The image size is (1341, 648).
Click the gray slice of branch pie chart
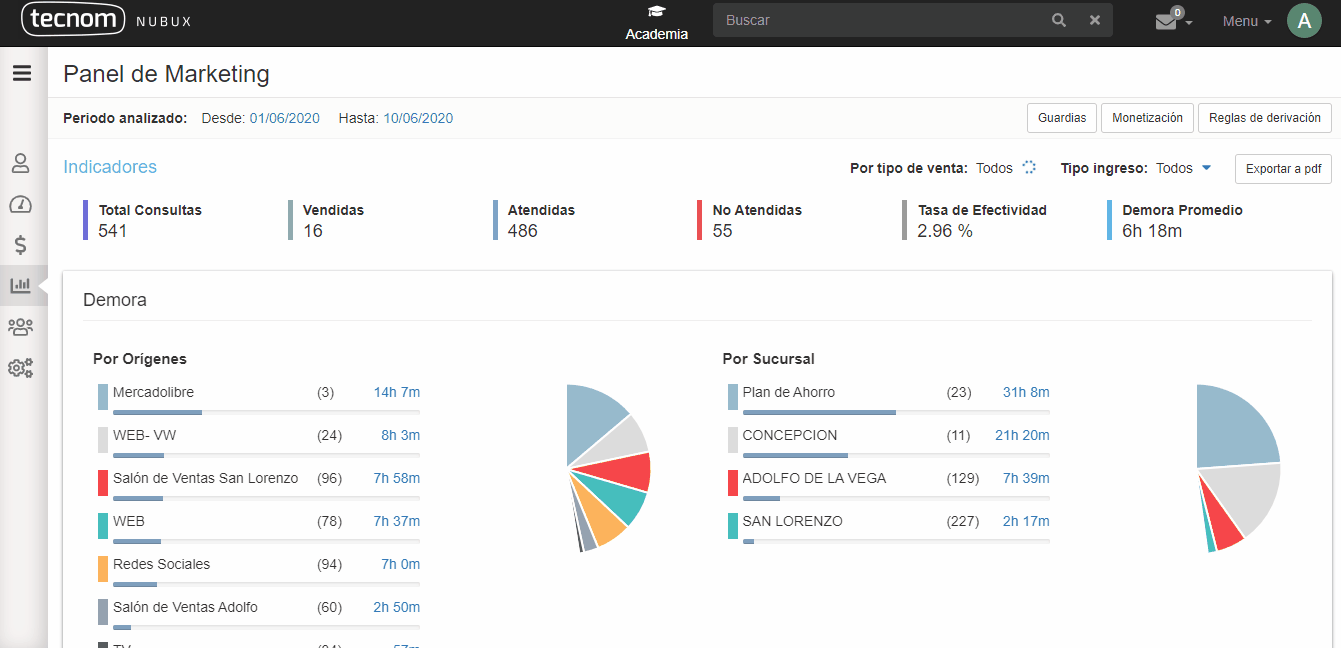1248,500
